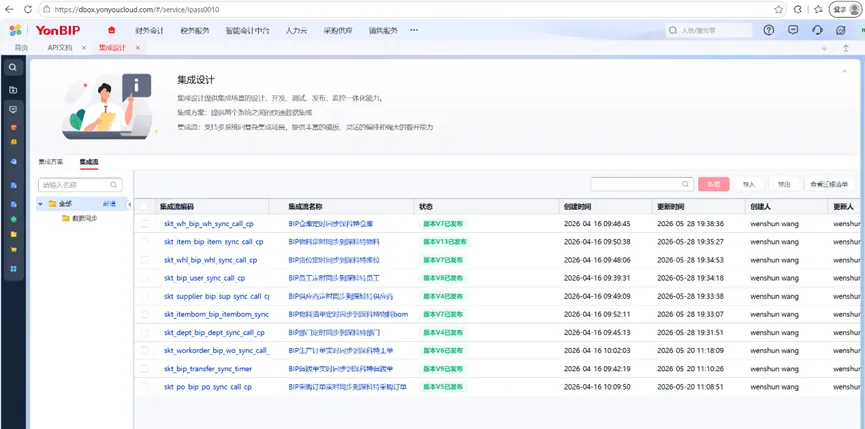The image size is (865, 429).
Task: Click the compass icon in top header
Action: pos(841,30)
